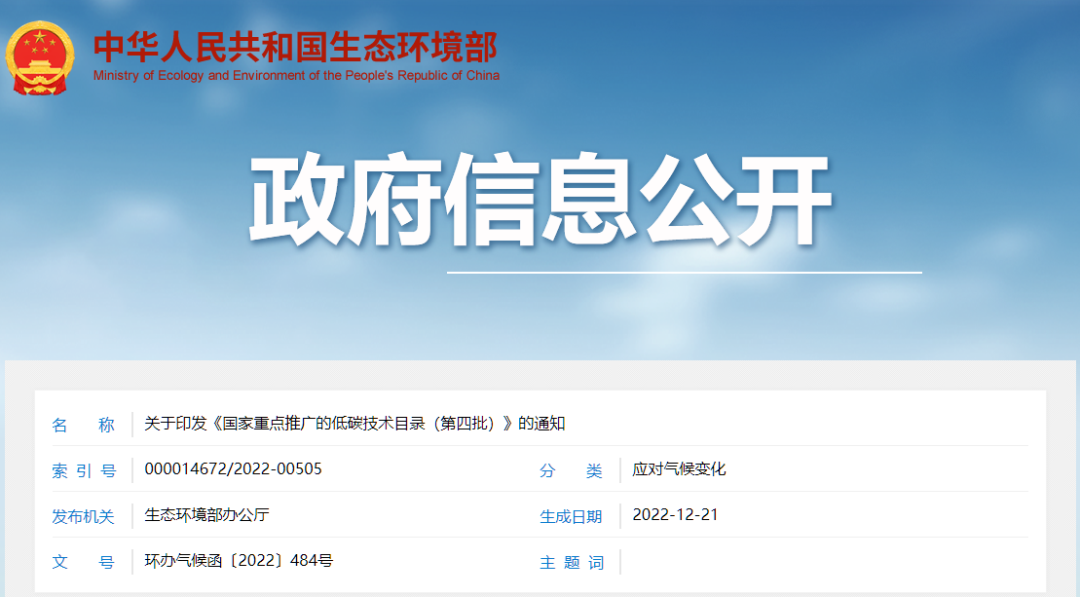Click the 主题词 field label
The width and height of the screenshot is (1080, 597).
571,562
